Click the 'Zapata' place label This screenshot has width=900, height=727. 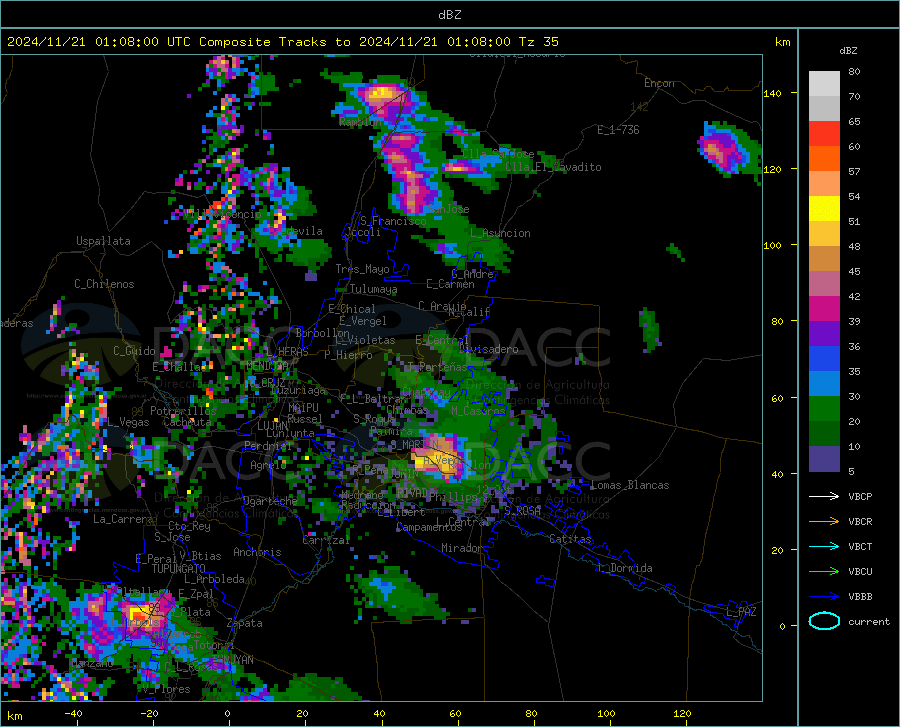pyautogui.click(x=245, y=623)
